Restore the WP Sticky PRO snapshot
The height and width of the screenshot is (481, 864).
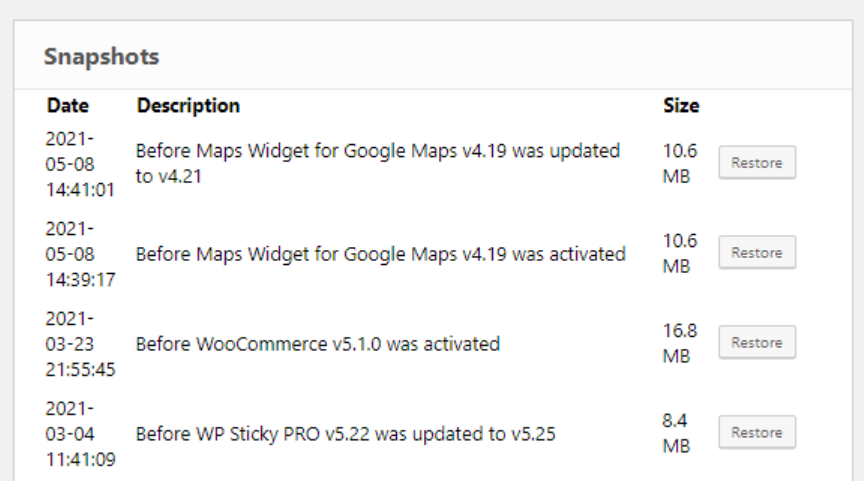[757, 433]
